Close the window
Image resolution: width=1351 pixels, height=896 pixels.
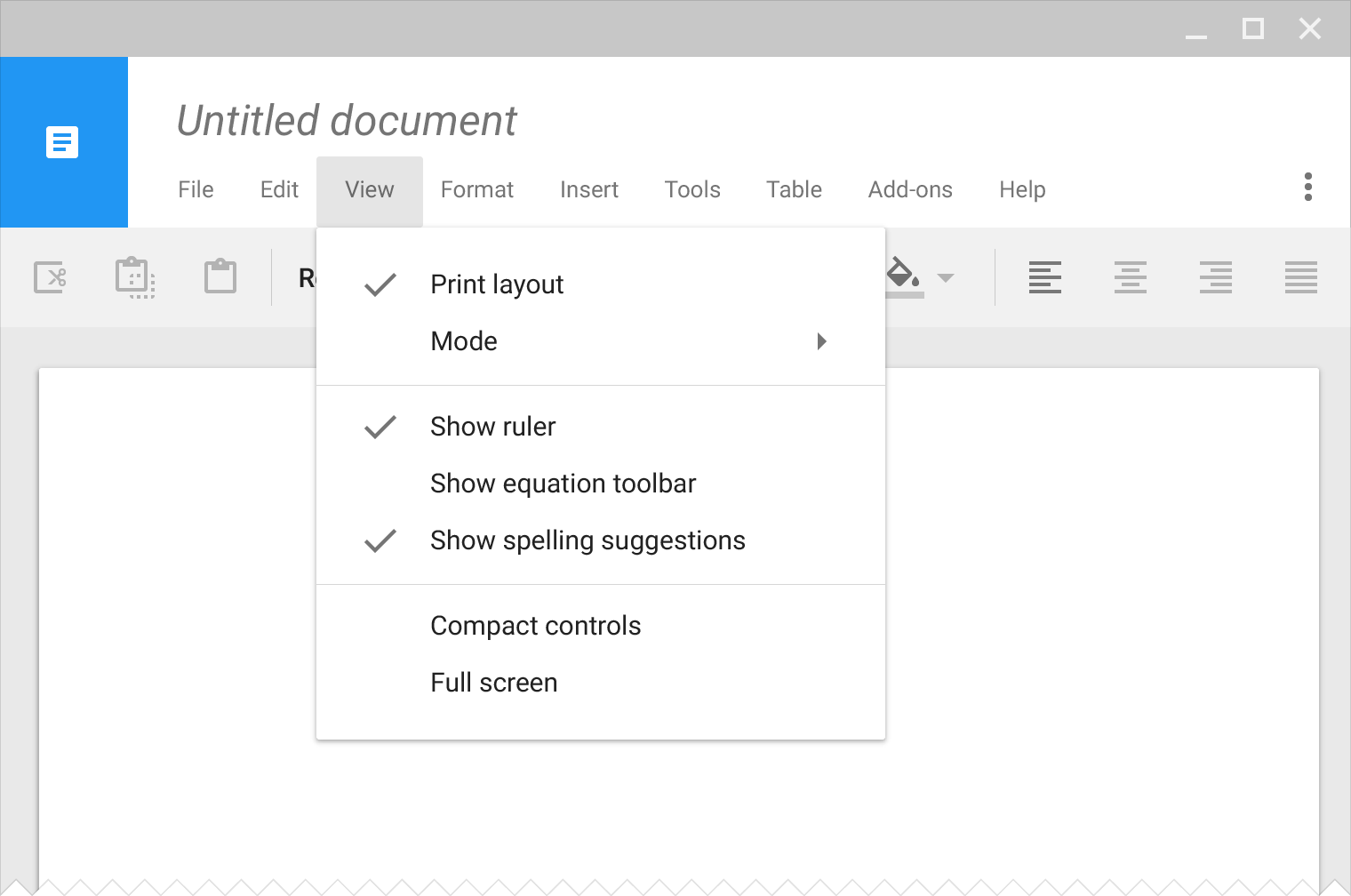pyautogui.click(x=1310, y=28)
